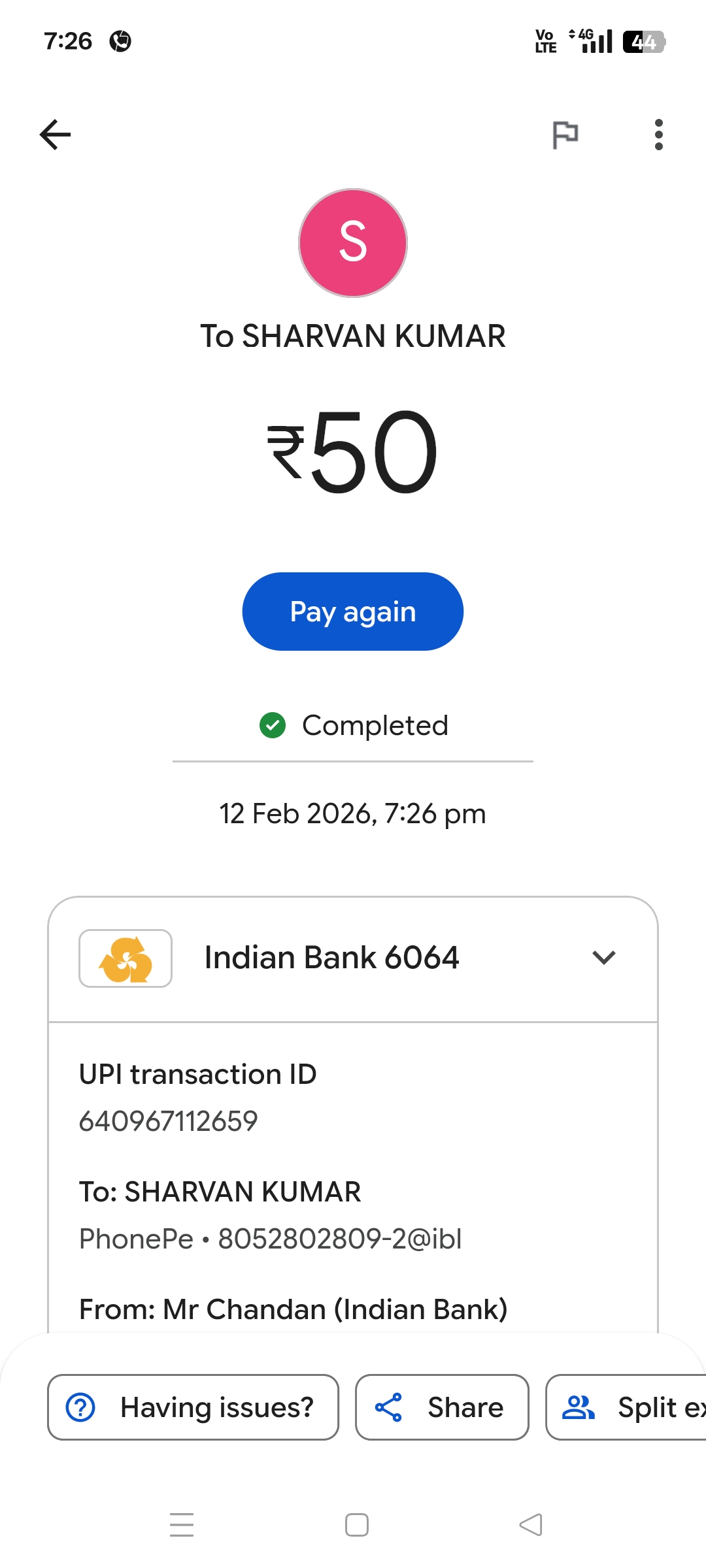This screenshot has width=706, height=1568.
Task: Tap the people group split icon
Action: point(579,1407)
